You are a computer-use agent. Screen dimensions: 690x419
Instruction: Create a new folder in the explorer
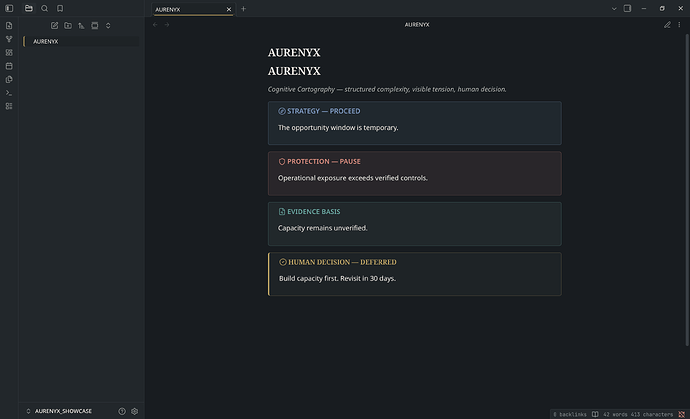coord(68,26)
